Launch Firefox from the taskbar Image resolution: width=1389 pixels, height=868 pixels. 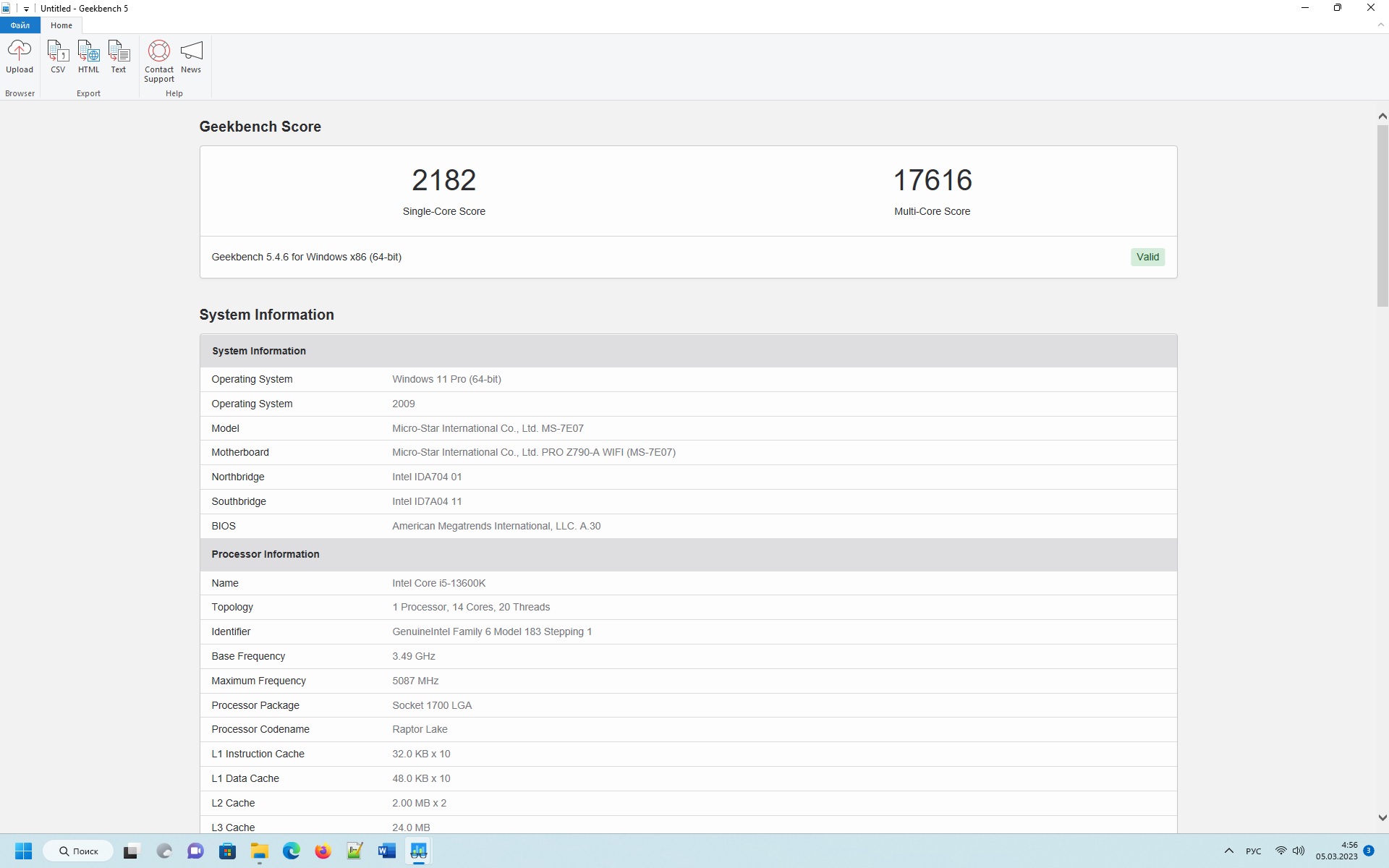(x=323, y=851)
